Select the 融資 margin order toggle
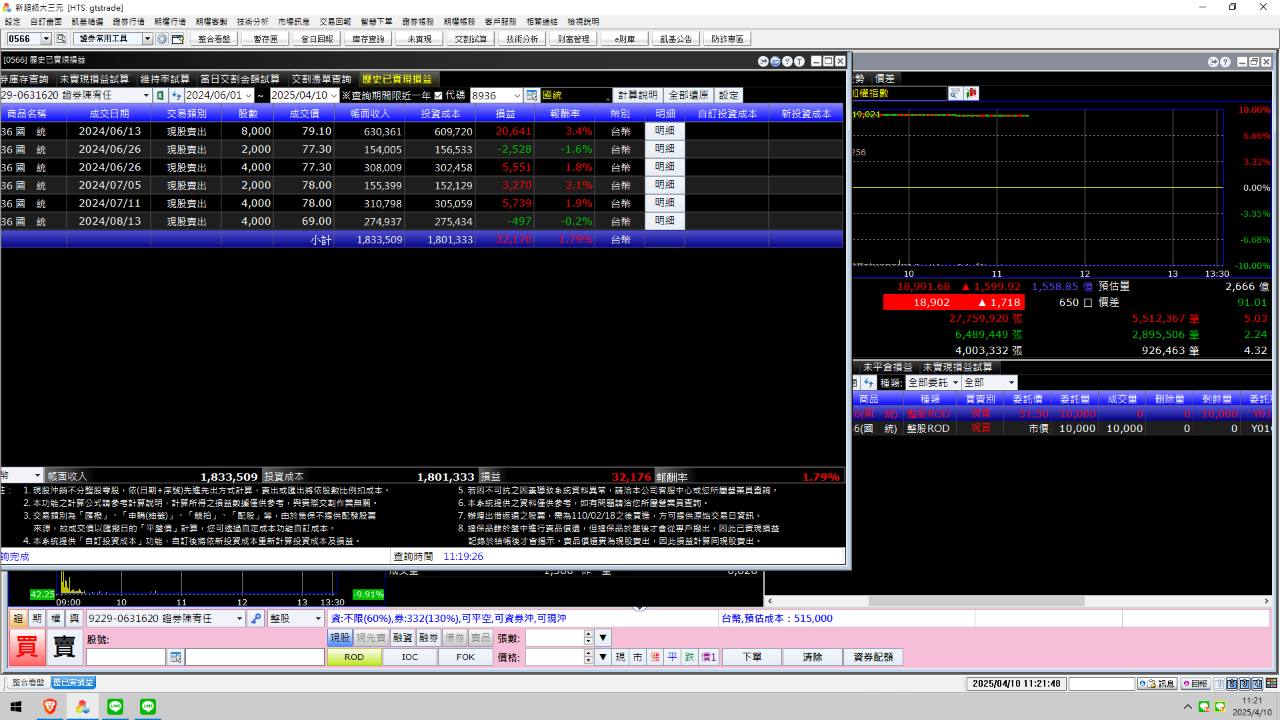Screen dimensions: 1280x720 [402, 638]
